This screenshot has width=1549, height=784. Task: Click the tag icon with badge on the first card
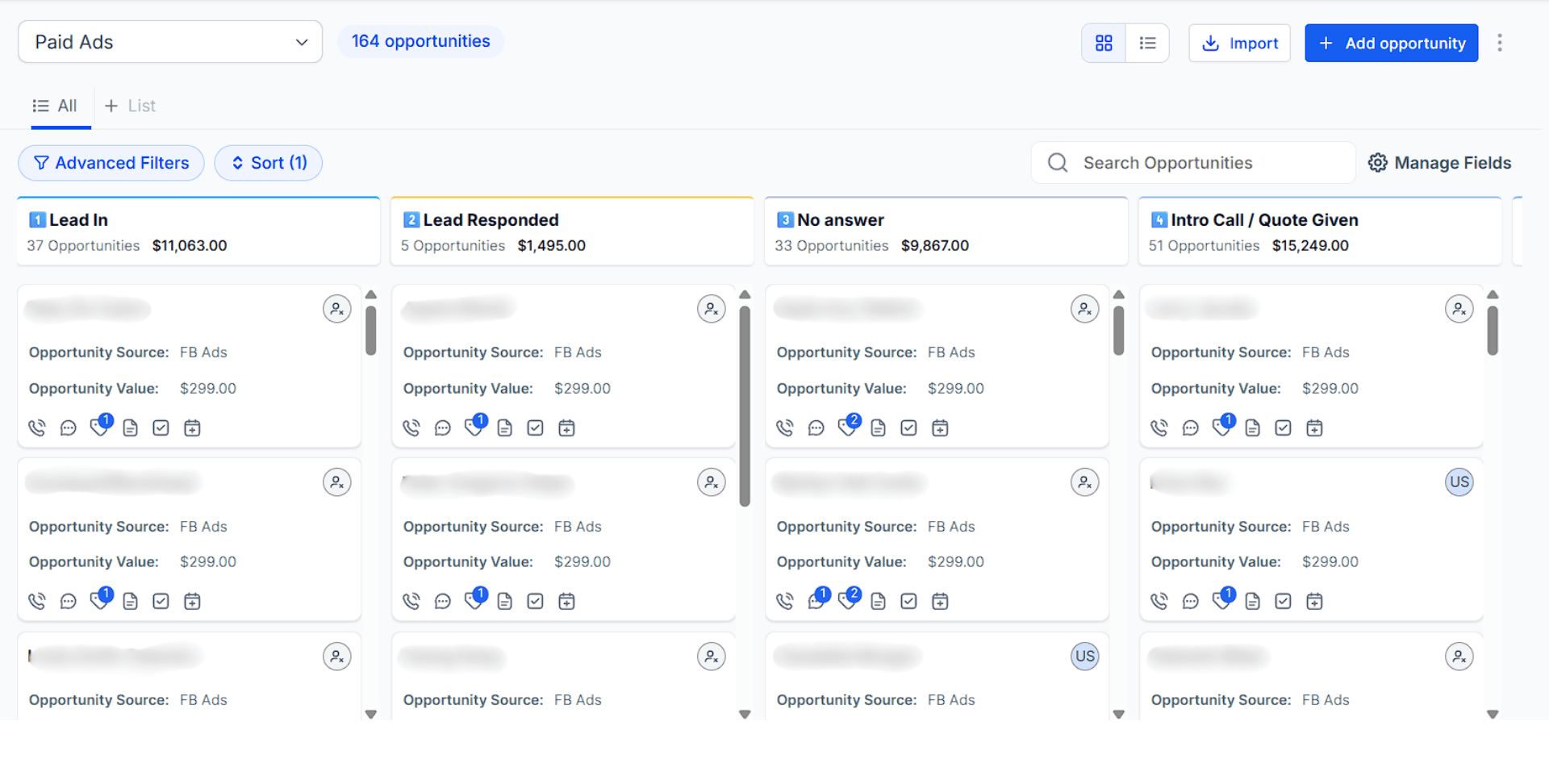click(98, 427)
